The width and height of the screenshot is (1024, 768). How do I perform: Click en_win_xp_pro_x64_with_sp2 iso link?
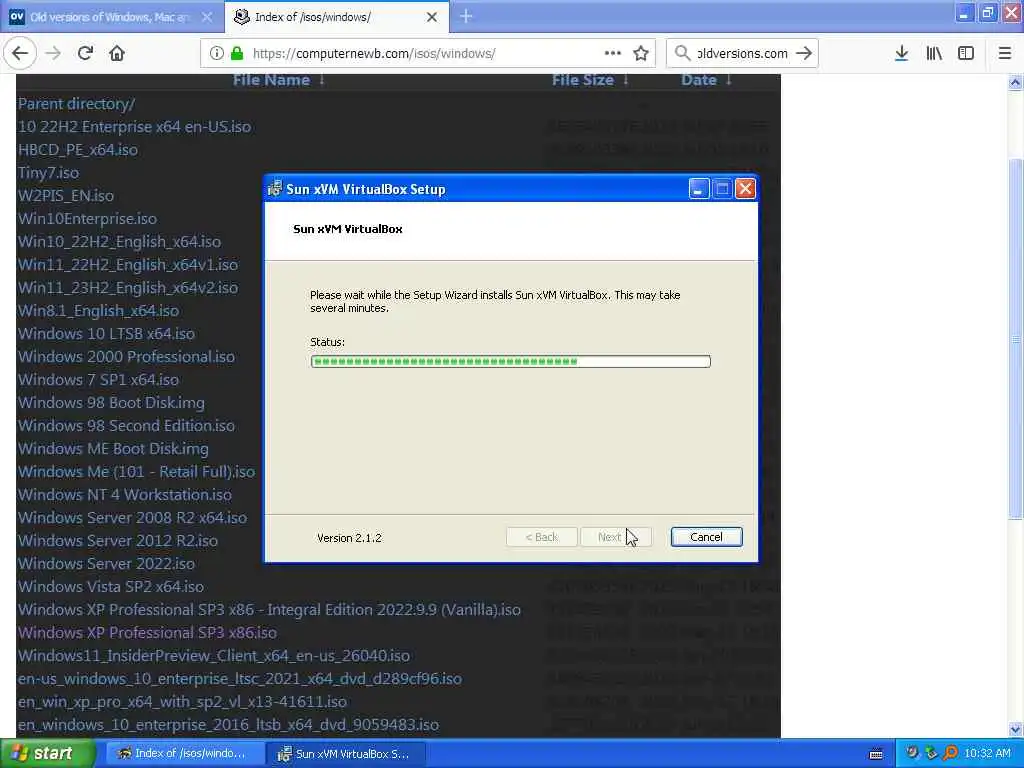[x=182, y=702]
